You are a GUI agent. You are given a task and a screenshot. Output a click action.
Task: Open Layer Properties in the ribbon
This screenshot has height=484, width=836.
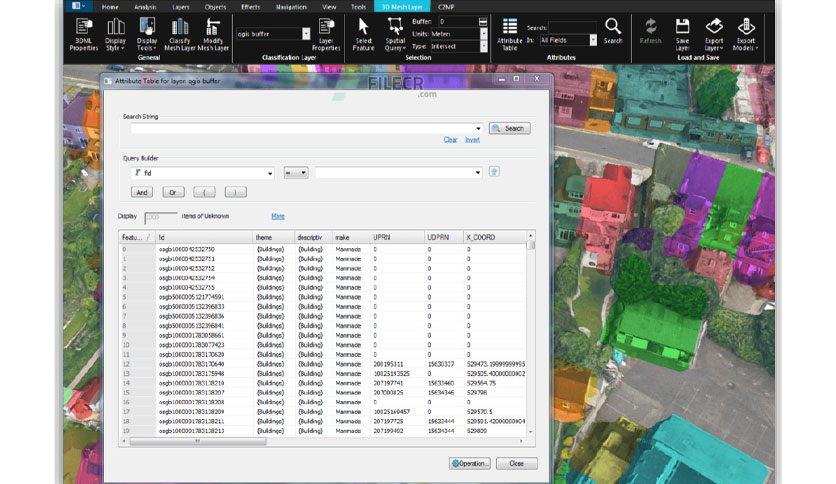tap(326, 35)
